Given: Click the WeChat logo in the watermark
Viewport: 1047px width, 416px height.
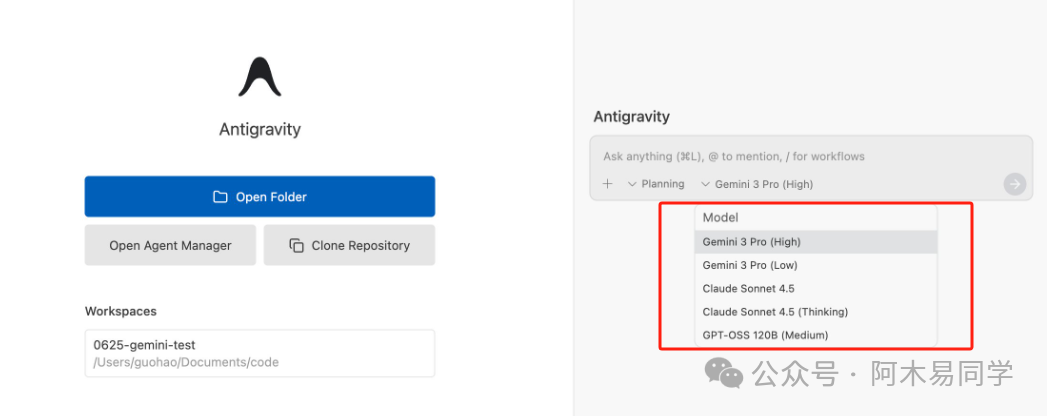Looking at the screenshot, I should 724,373.
